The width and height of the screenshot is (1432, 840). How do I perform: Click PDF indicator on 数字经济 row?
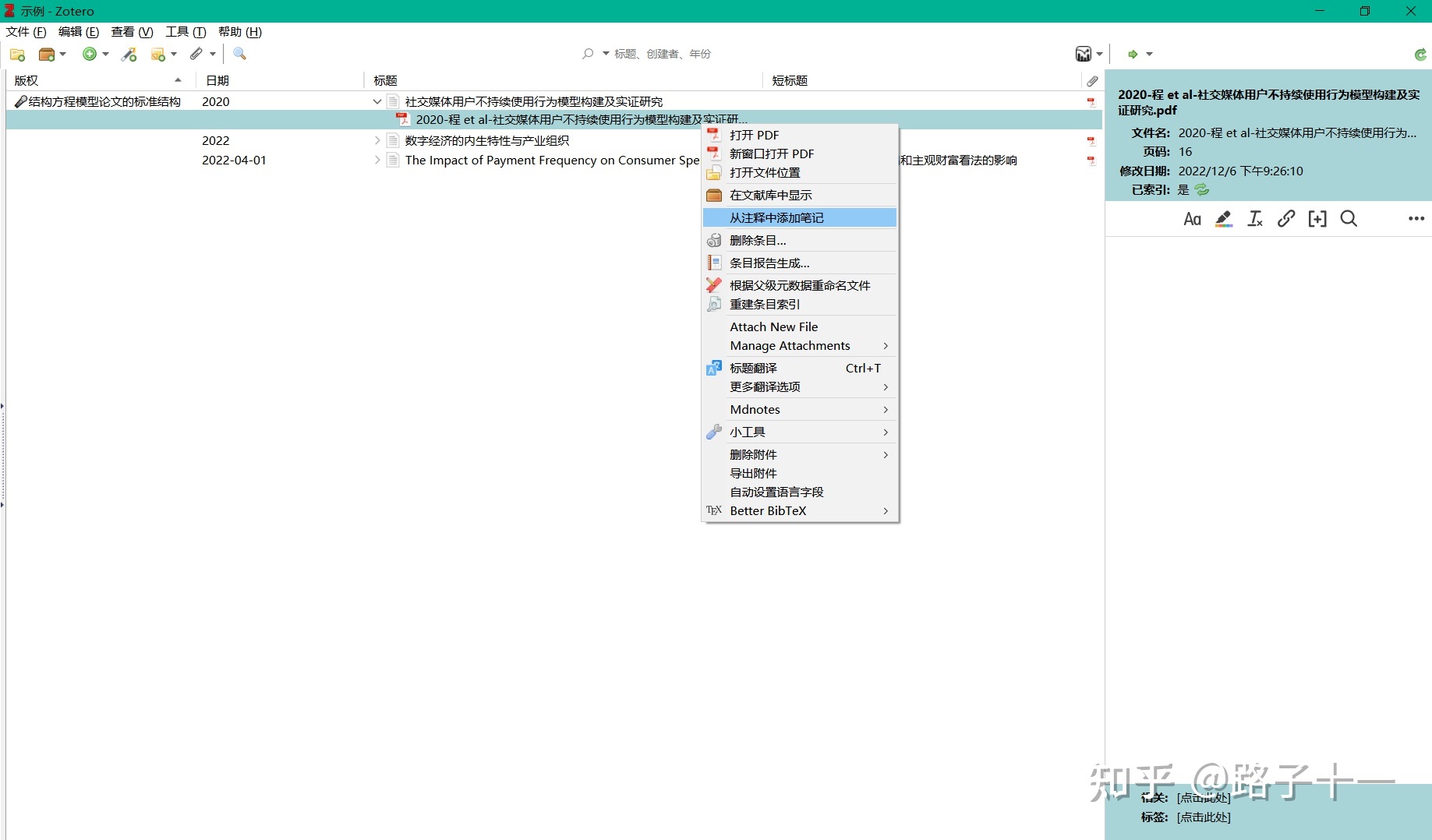click(1091, 141)
